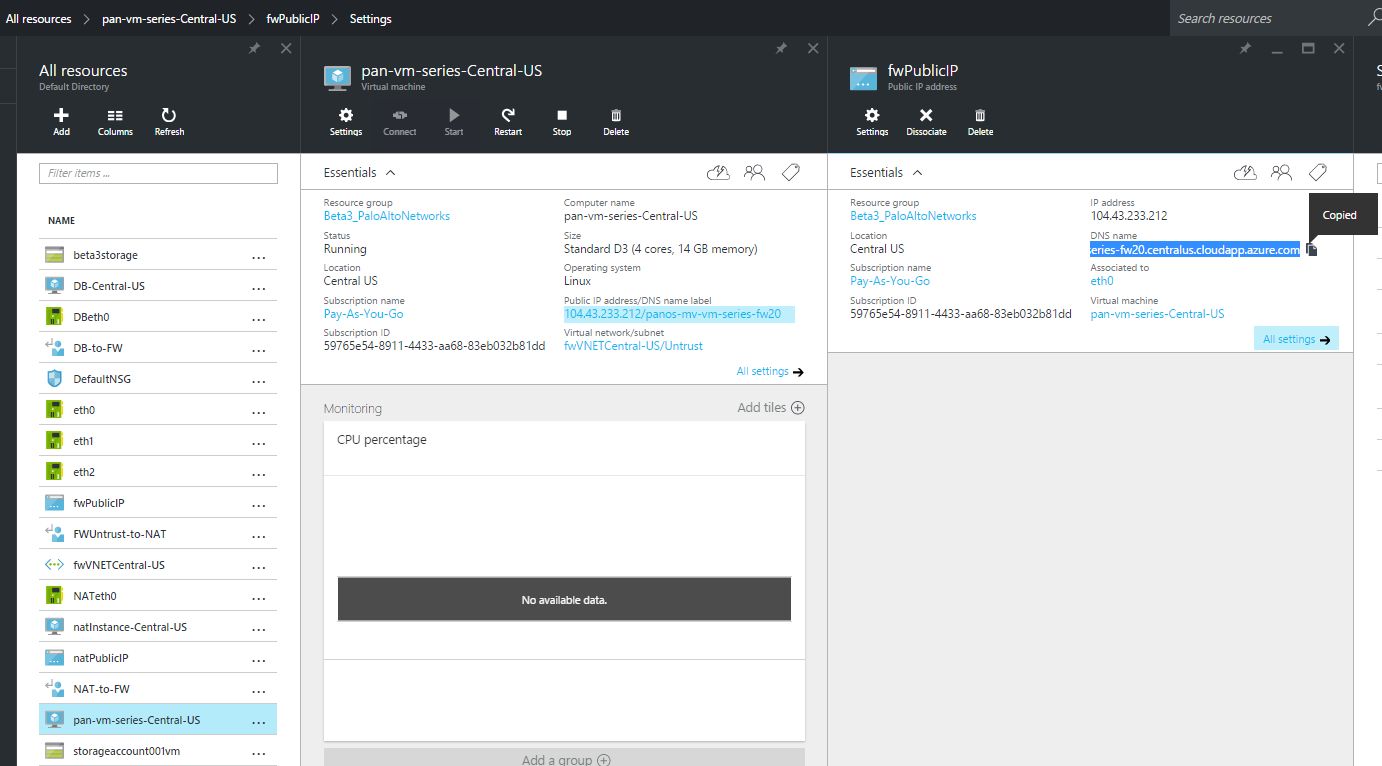Screen dimensions: 1382x766
Task: Click the greyed Connect toolbar button
Action: tap(400, 122)
